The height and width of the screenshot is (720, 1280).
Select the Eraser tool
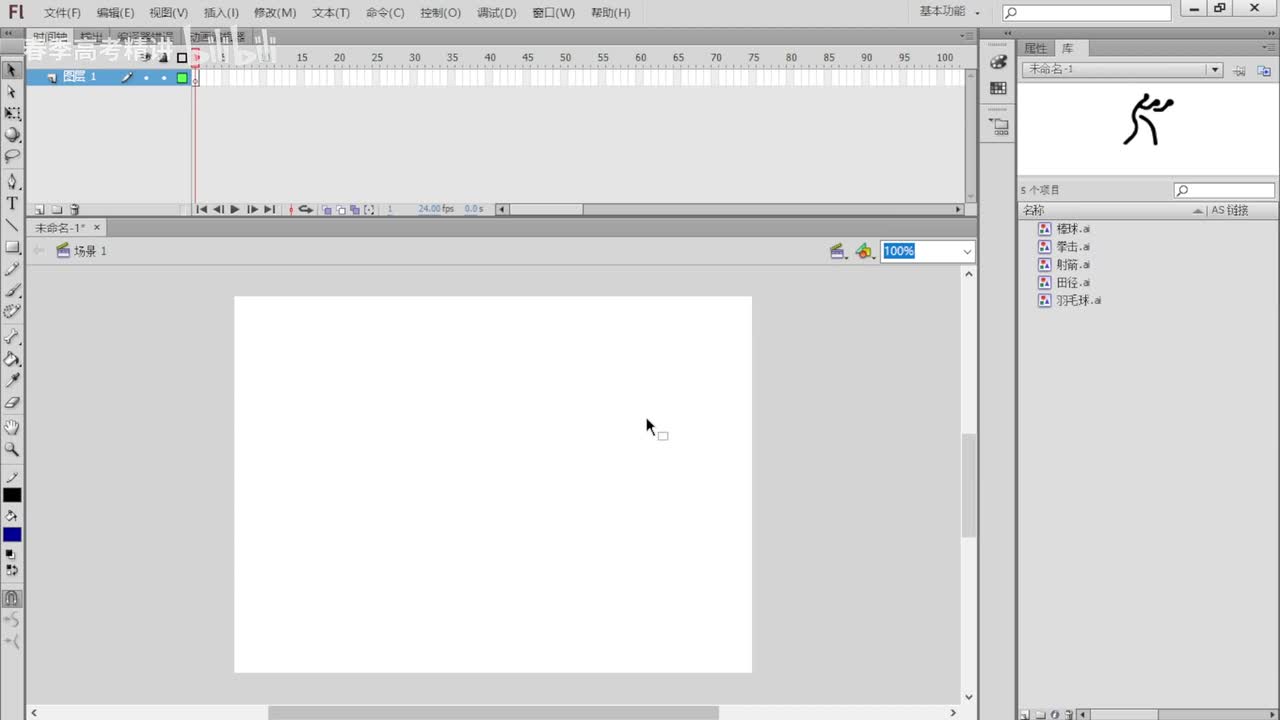(12, 403)
